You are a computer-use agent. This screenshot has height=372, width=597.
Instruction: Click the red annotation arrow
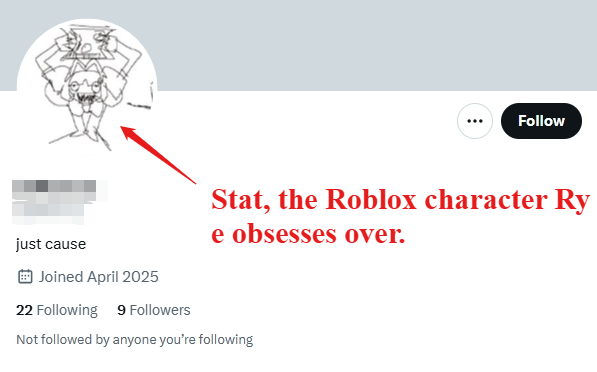pos(158,155)
